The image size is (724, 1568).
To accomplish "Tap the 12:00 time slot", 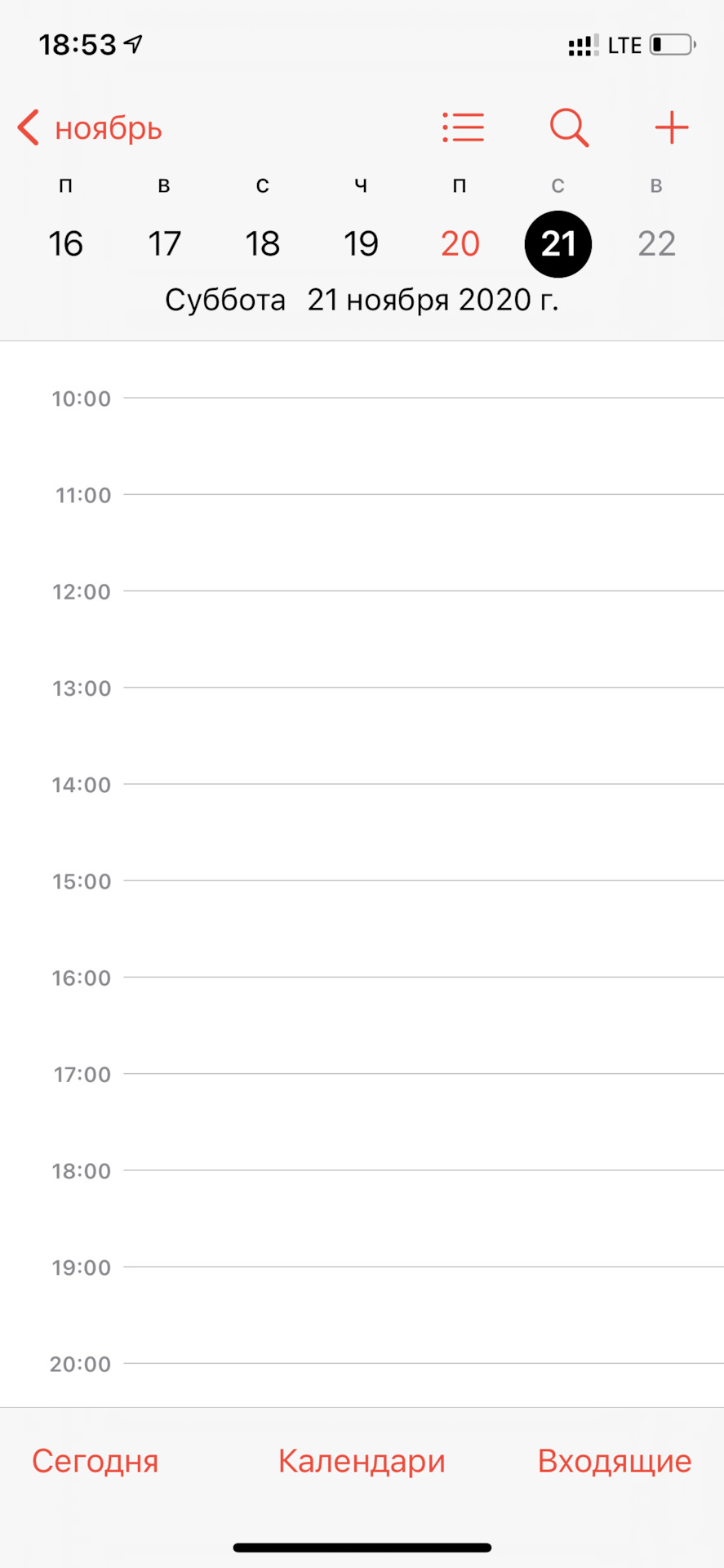I will tap(423, 639).
